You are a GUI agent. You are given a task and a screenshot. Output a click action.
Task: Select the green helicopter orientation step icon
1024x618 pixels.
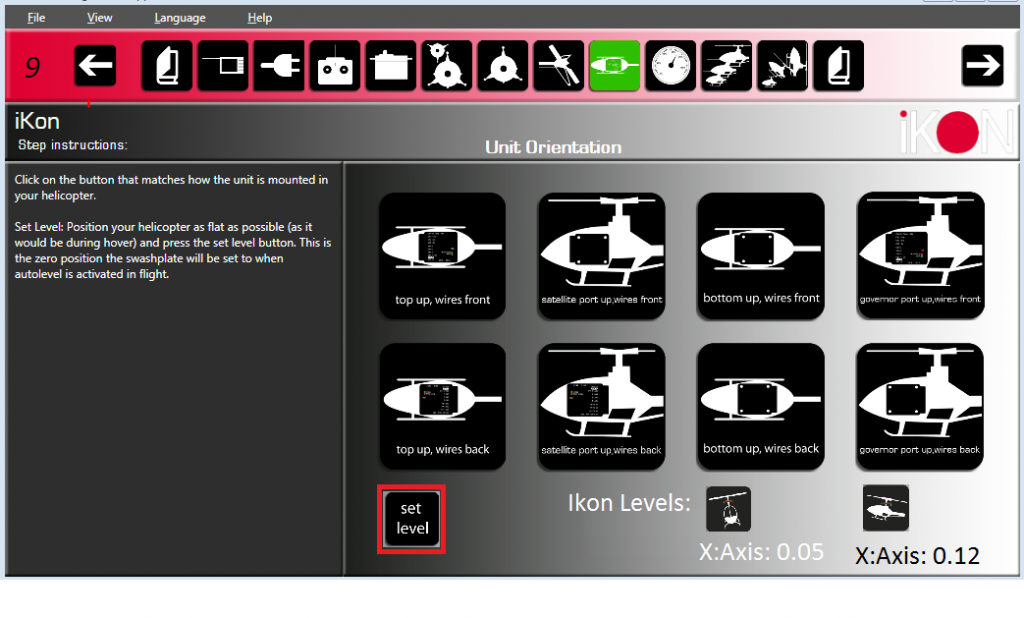[x=615, y=65]
